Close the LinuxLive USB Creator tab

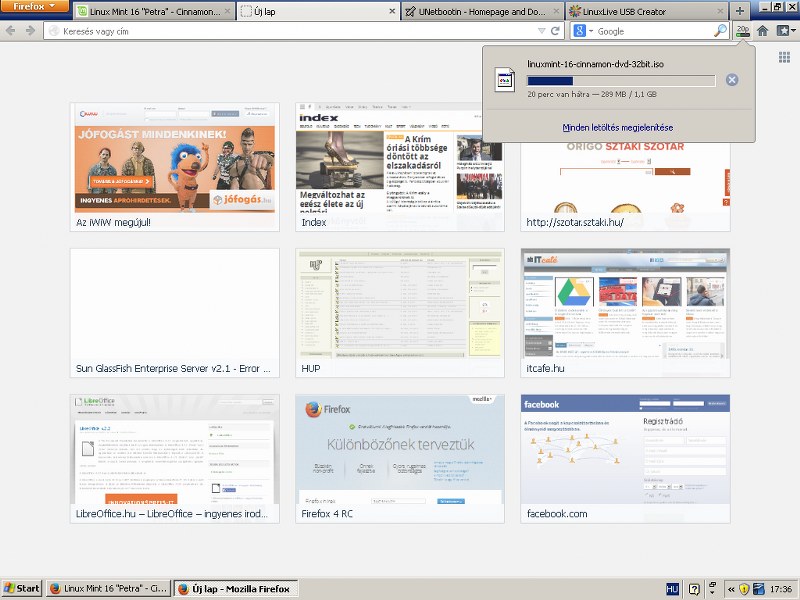720,11
